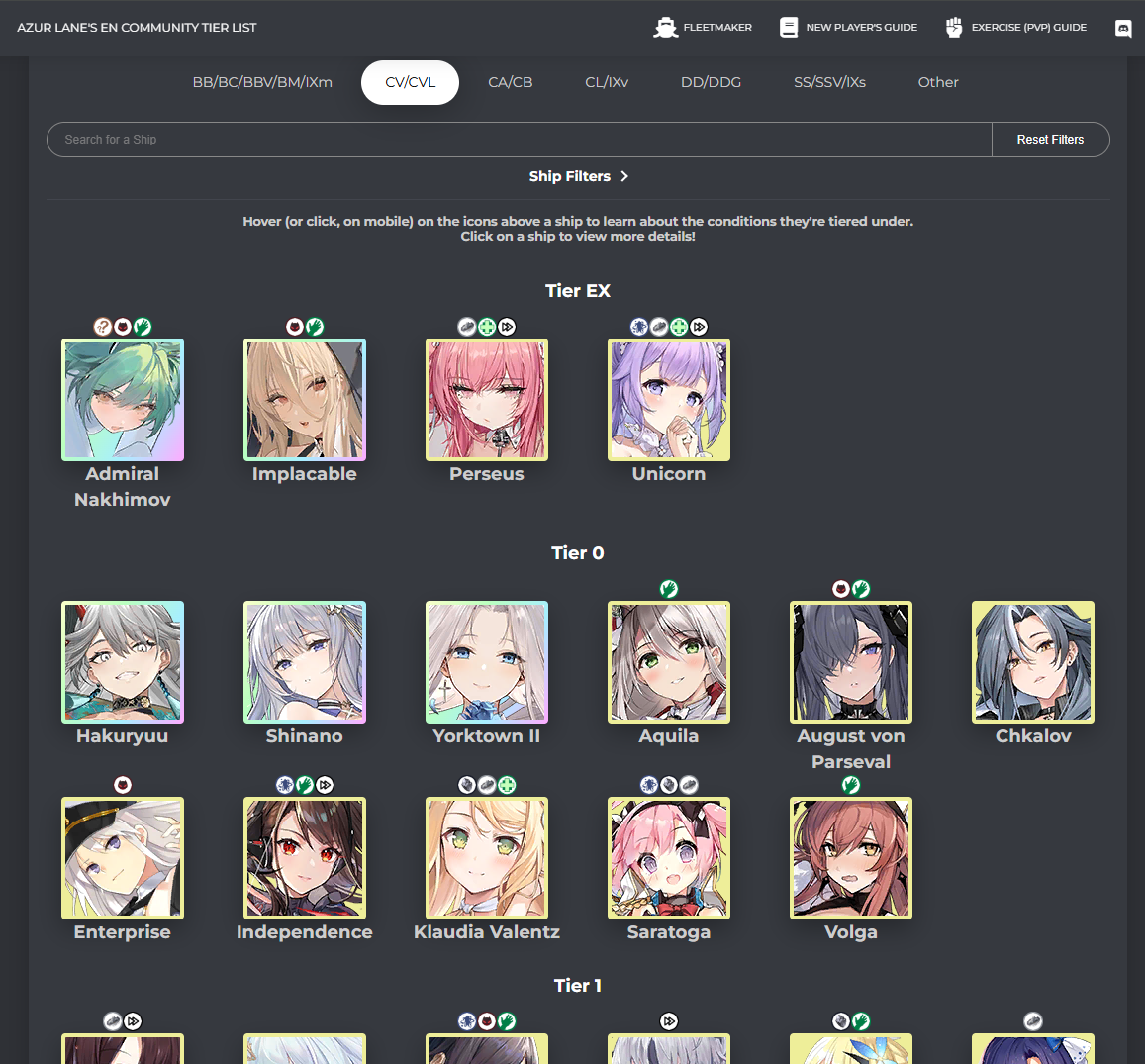
Task: Open Yorktown II's ship portrait
Action: [487, 662]
